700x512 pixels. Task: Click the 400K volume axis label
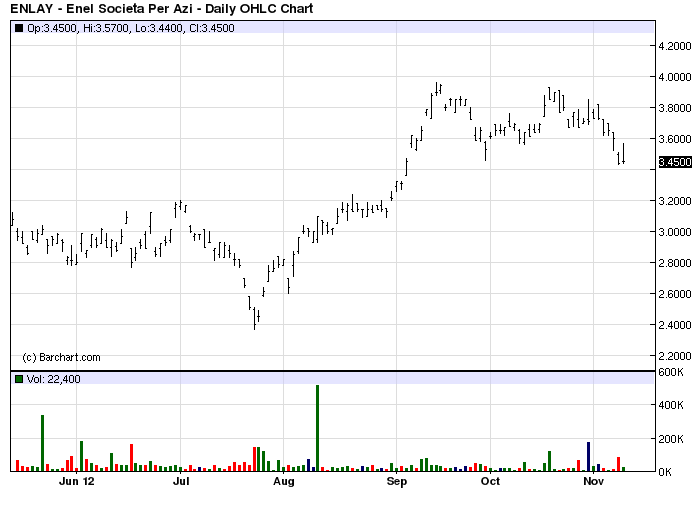click(671, 405)
